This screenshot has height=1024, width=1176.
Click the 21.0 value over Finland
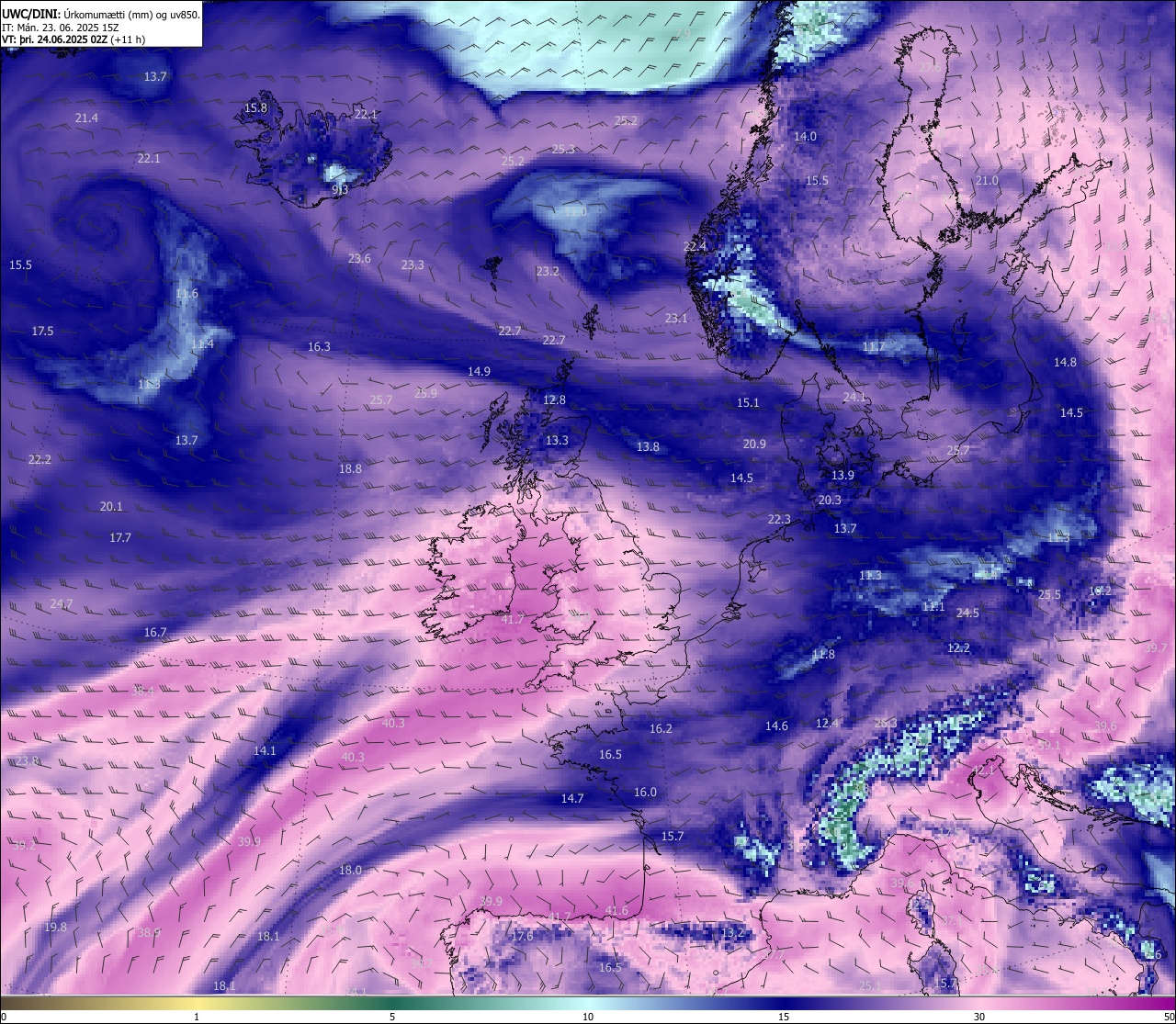[x=987, y=181]
